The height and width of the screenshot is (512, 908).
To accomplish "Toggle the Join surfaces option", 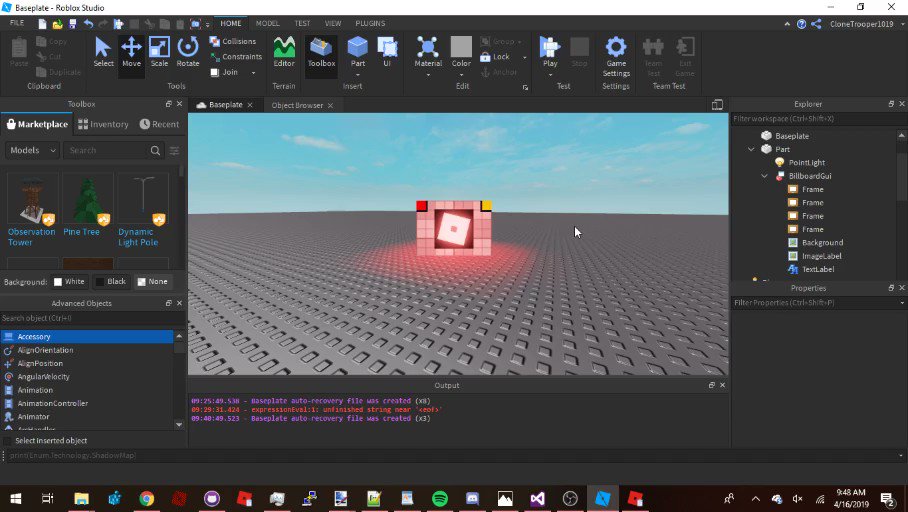I will coord(224,72).
